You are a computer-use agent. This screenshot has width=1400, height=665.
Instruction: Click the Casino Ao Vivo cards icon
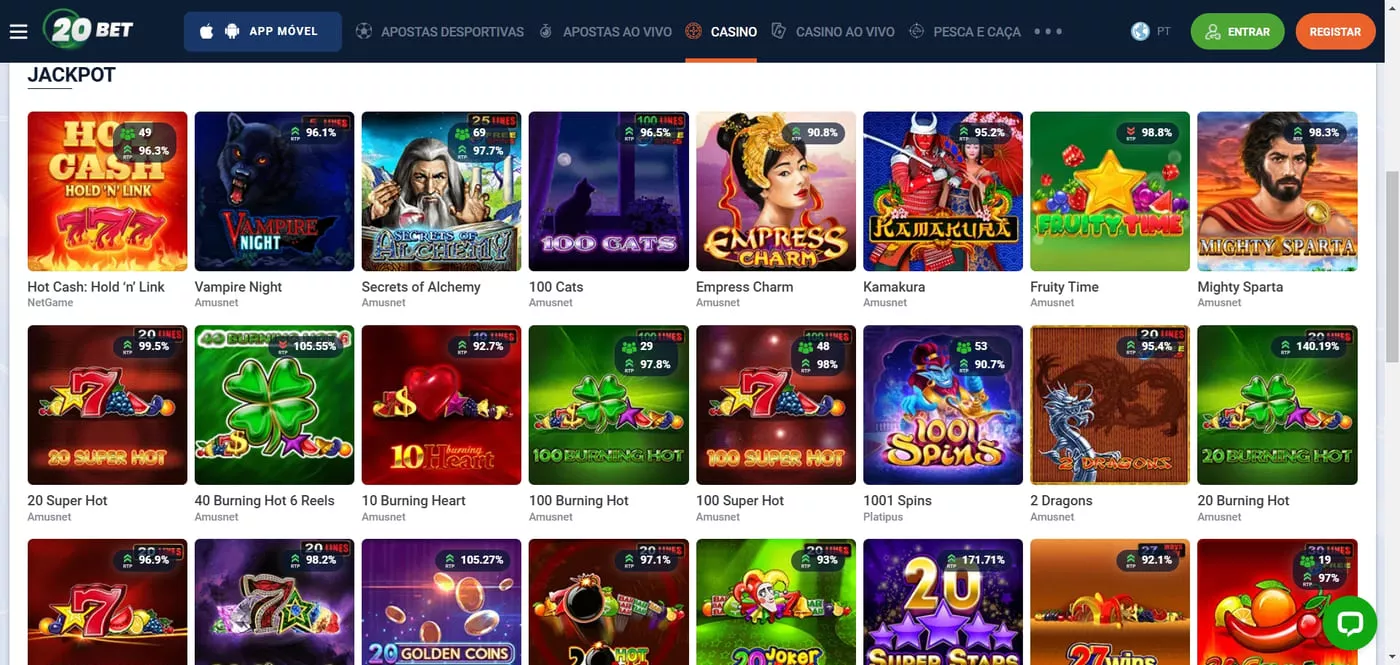tap(779, 32)
